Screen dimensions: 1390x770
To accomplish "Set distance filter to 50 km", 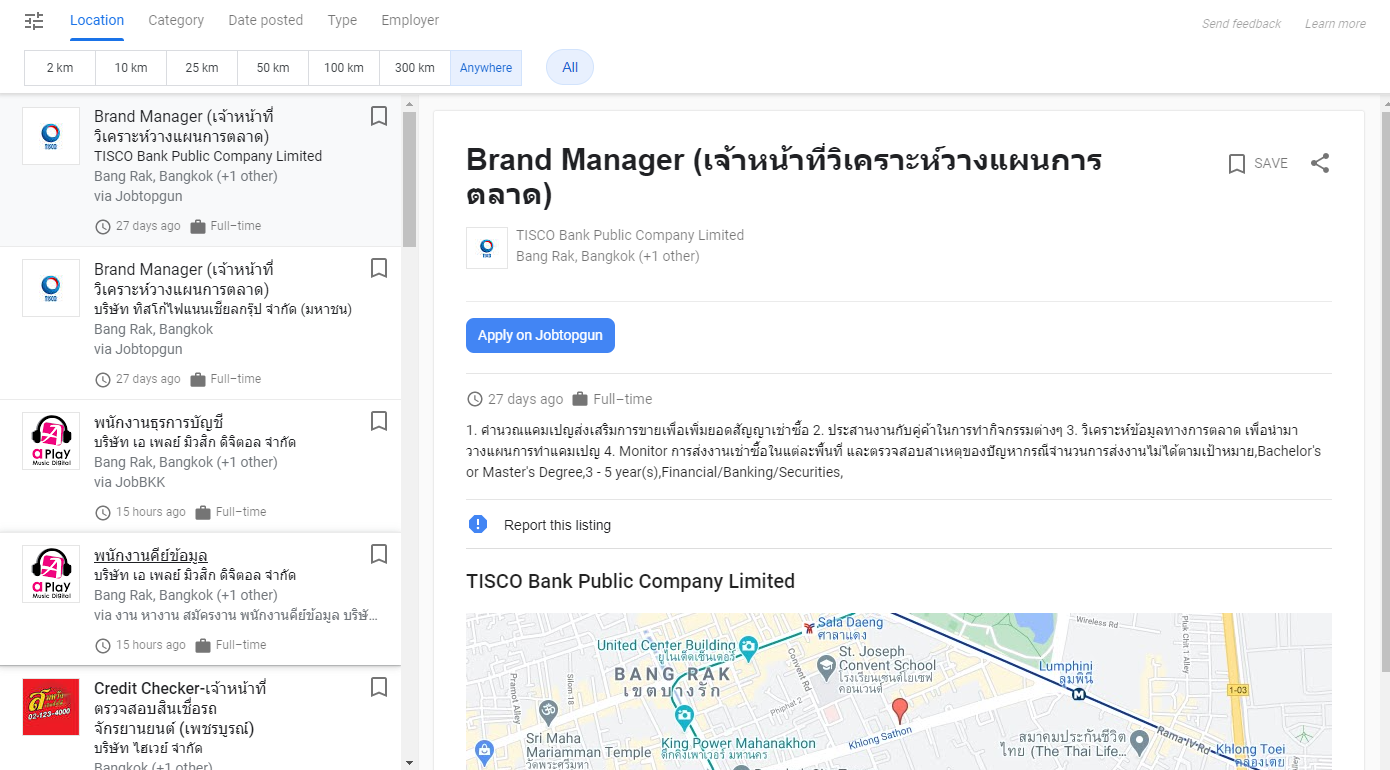I will (x=273, y=68).
